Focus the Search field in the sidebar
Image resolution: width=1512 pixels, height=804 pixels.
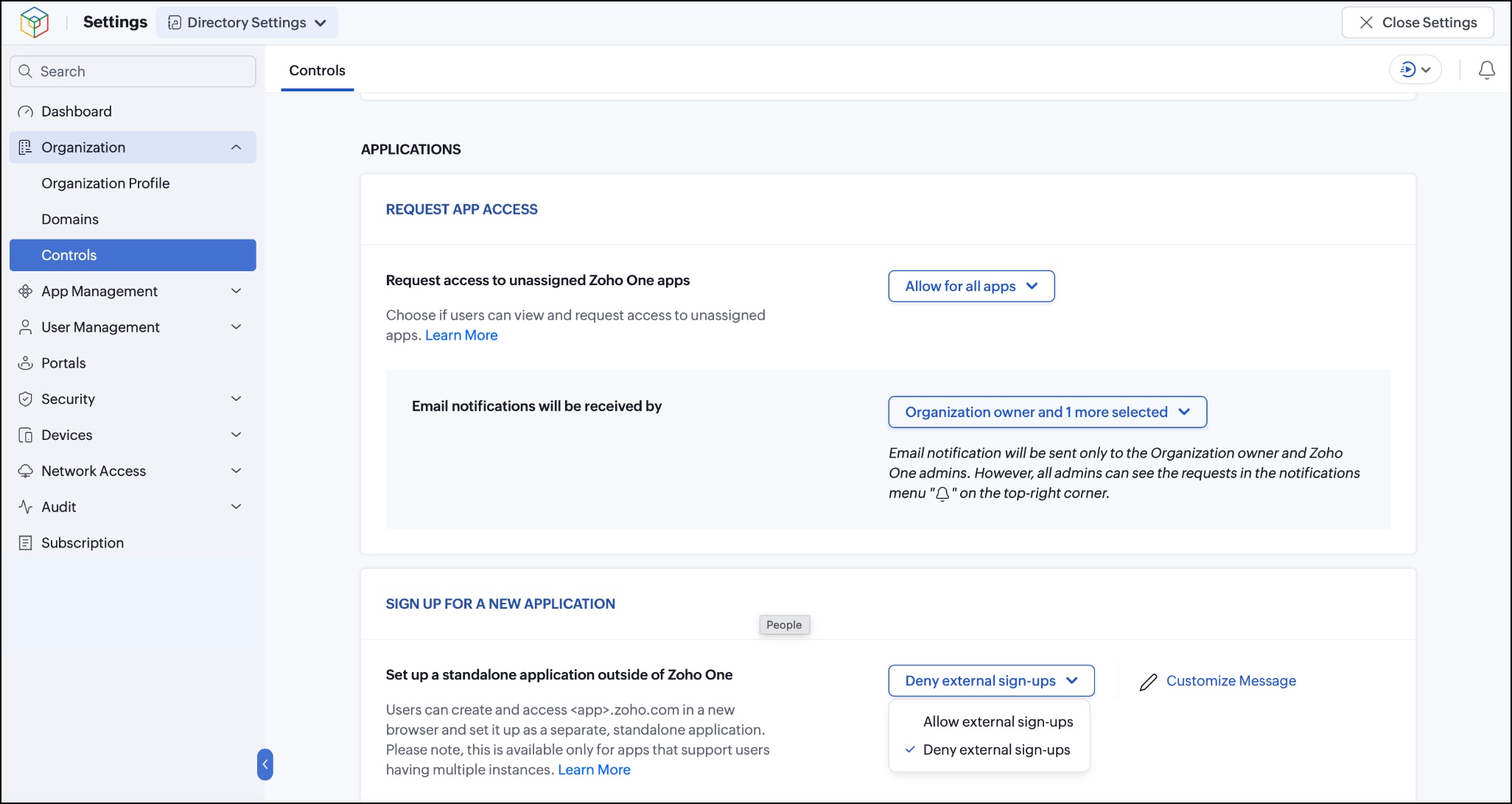tap(133, 71)
